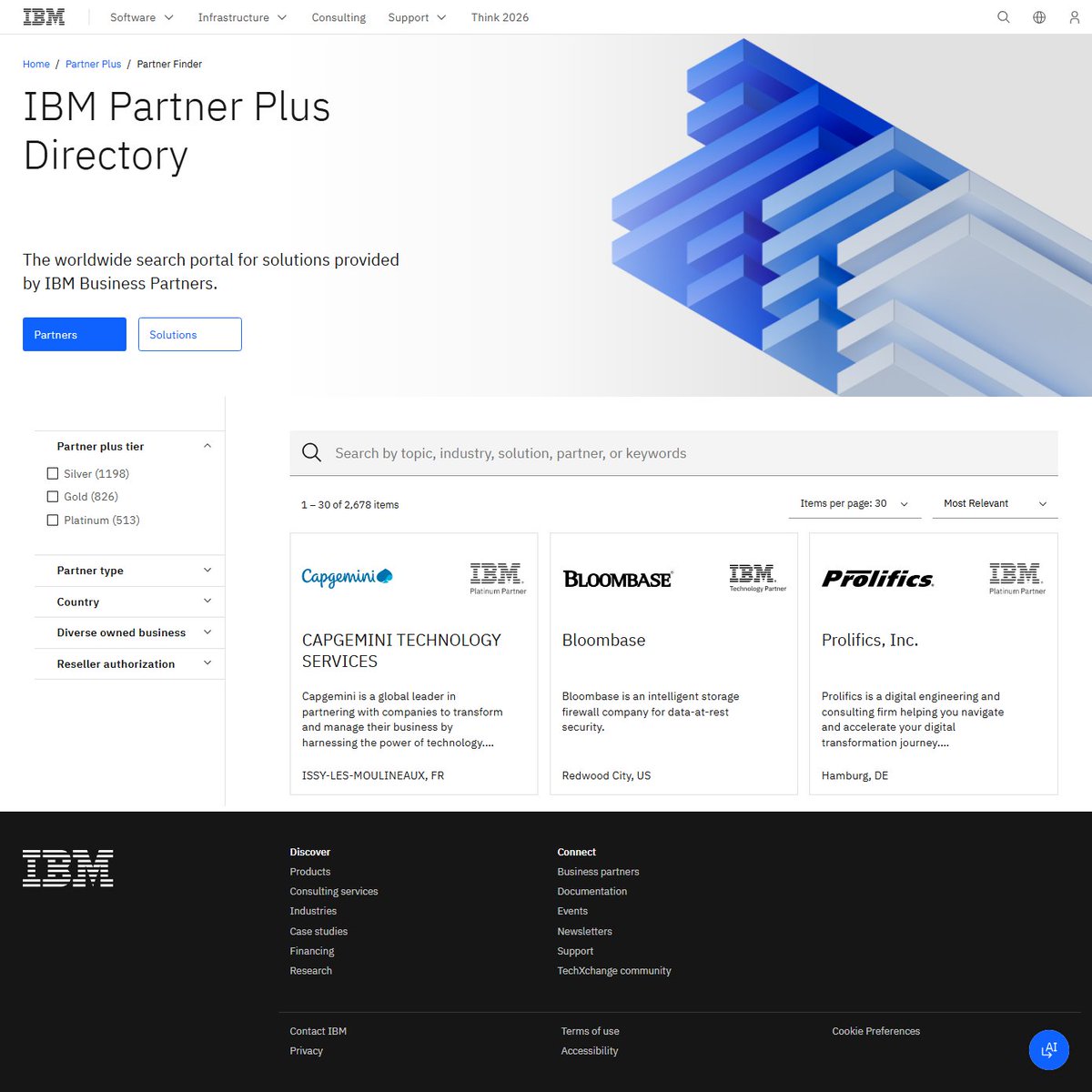Open the globe region selector icon
This screenshot has width=1092, height=1092.
pyautogui.click(x=1039, y=17)
